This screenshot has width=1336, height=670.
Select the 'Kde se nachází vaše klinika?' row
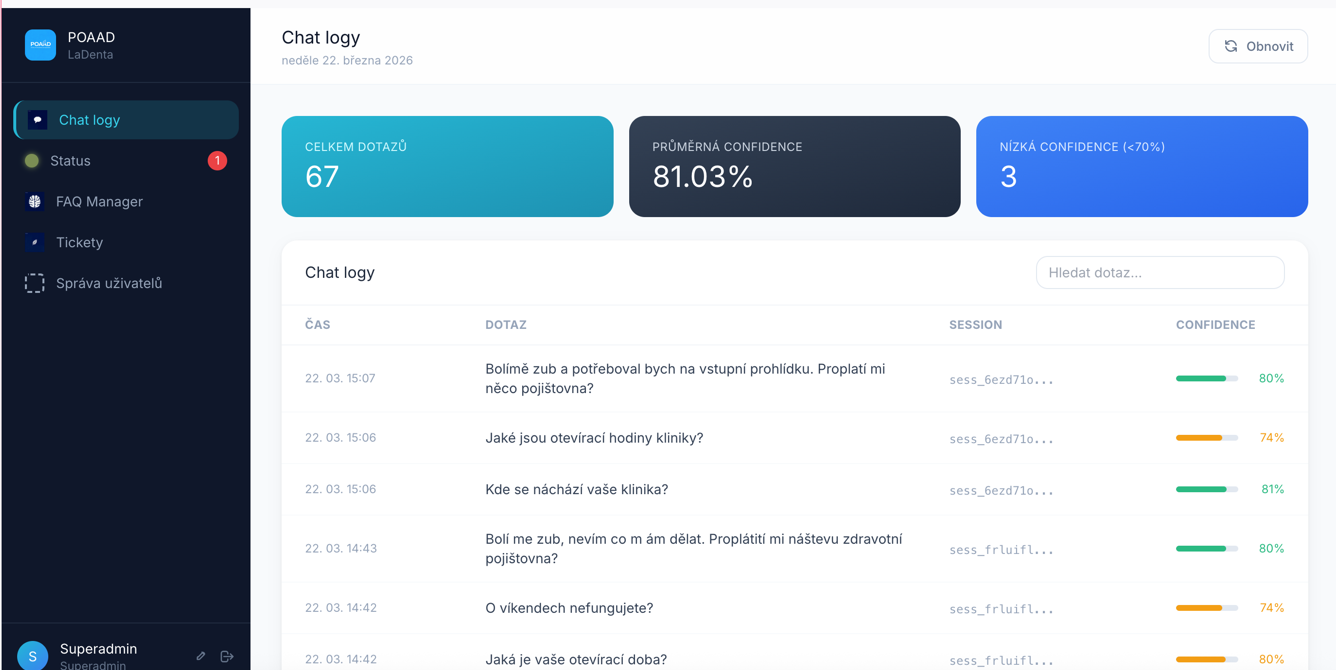pos(576,490)
